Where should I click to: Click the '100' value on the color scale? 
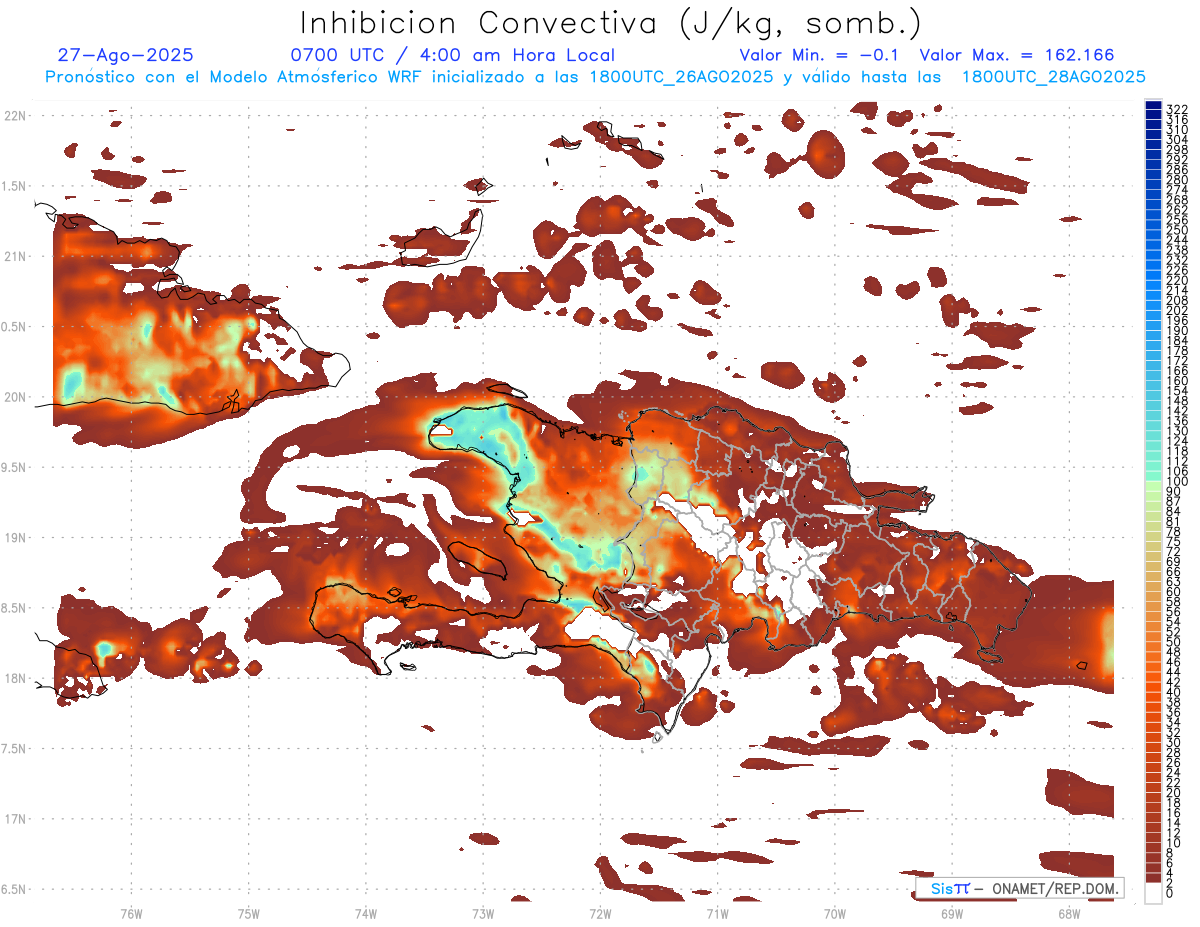pos(1177,481)
